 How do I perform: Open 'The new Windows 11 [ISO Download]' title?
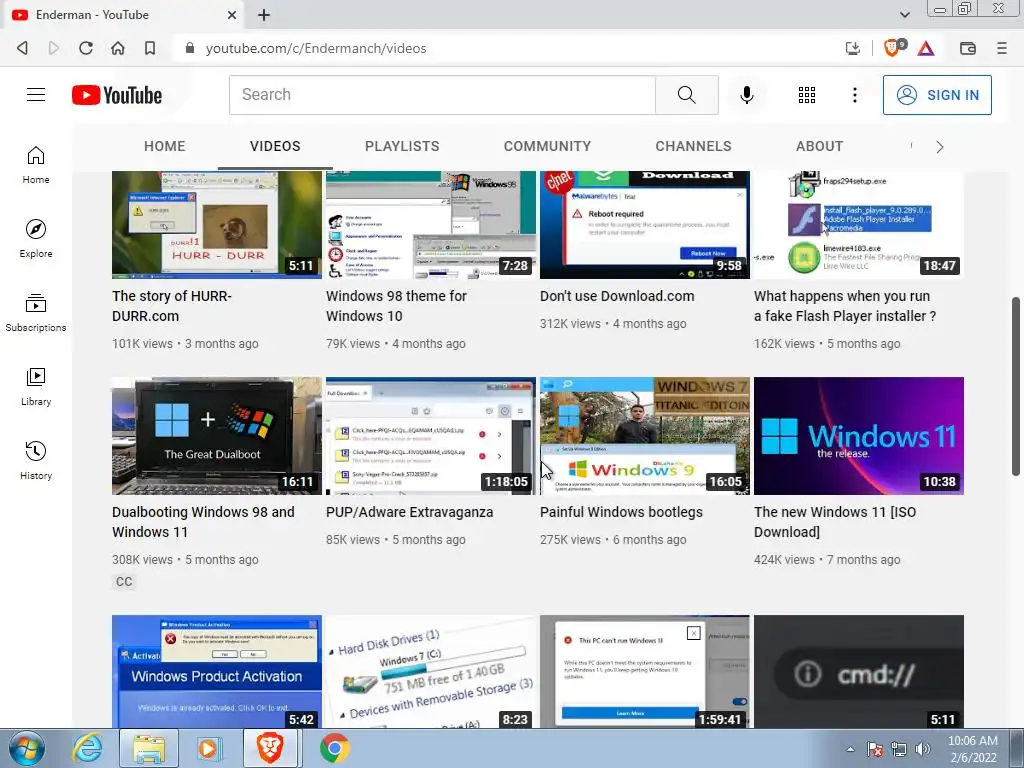(835, 522)
